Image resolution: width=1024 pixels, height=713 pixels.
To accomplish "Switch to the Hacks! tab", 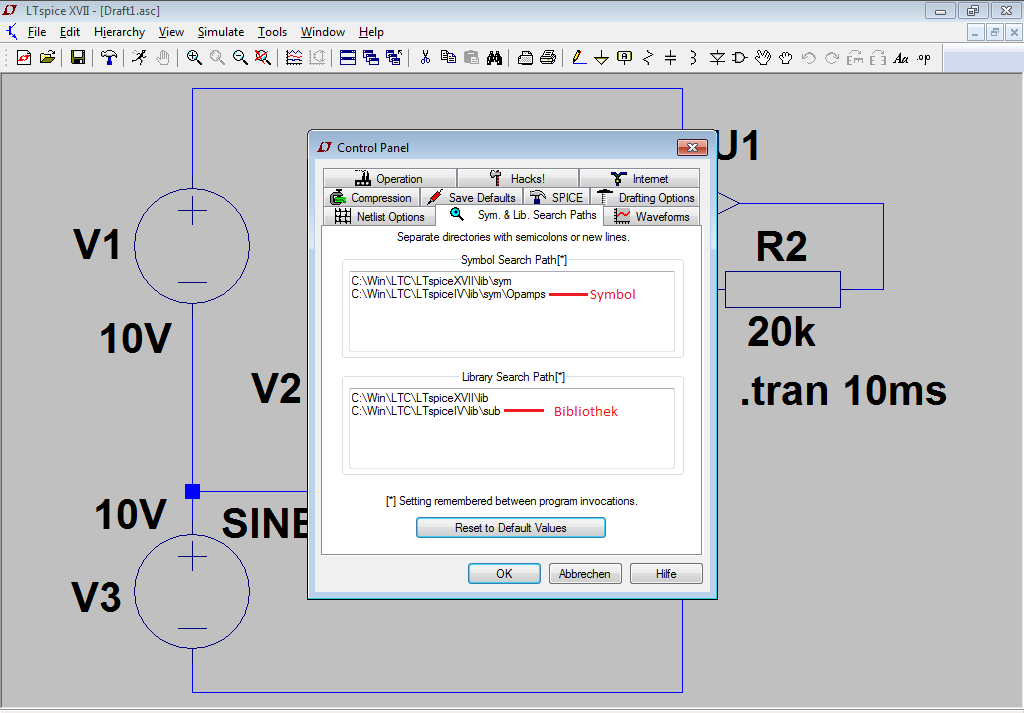I will tap(518, 178).
